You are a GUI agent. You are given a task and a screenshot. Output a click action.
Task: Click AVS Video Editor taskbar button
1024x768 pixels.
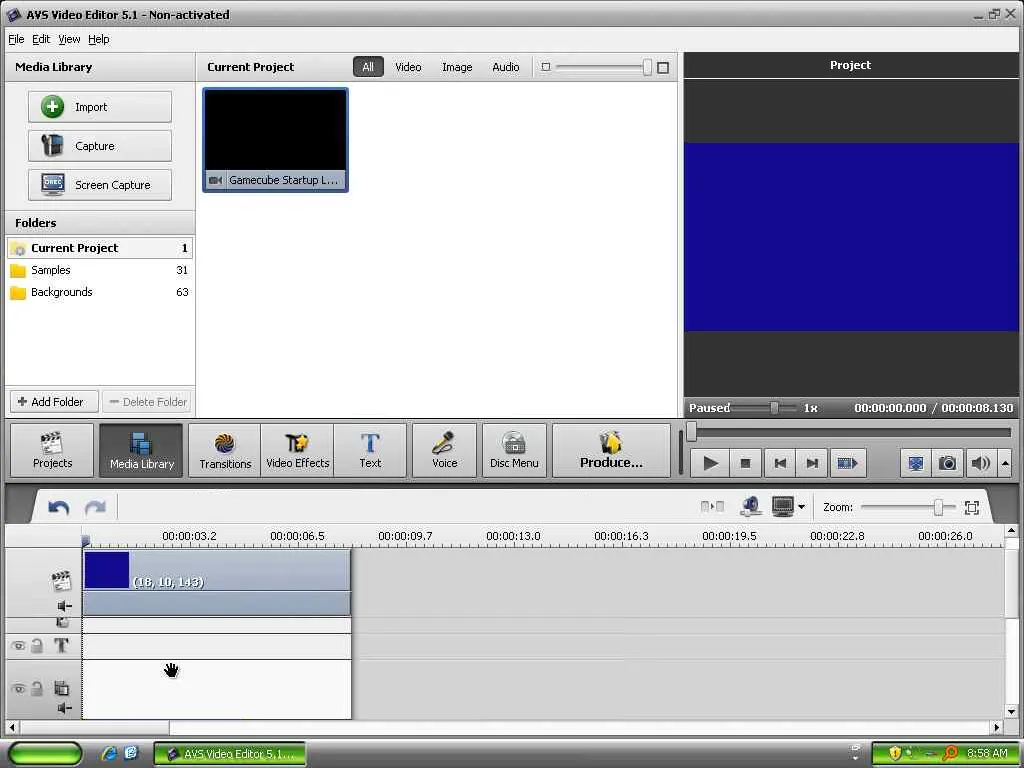click(x=230, y=754)
